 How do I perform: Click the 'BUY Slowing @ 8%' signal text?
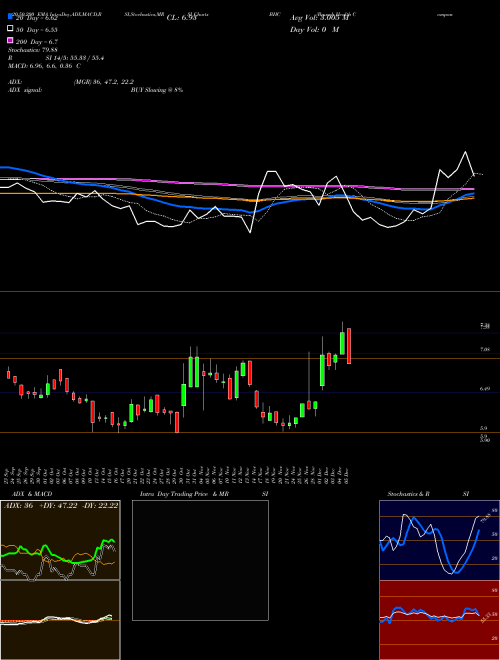157,90
